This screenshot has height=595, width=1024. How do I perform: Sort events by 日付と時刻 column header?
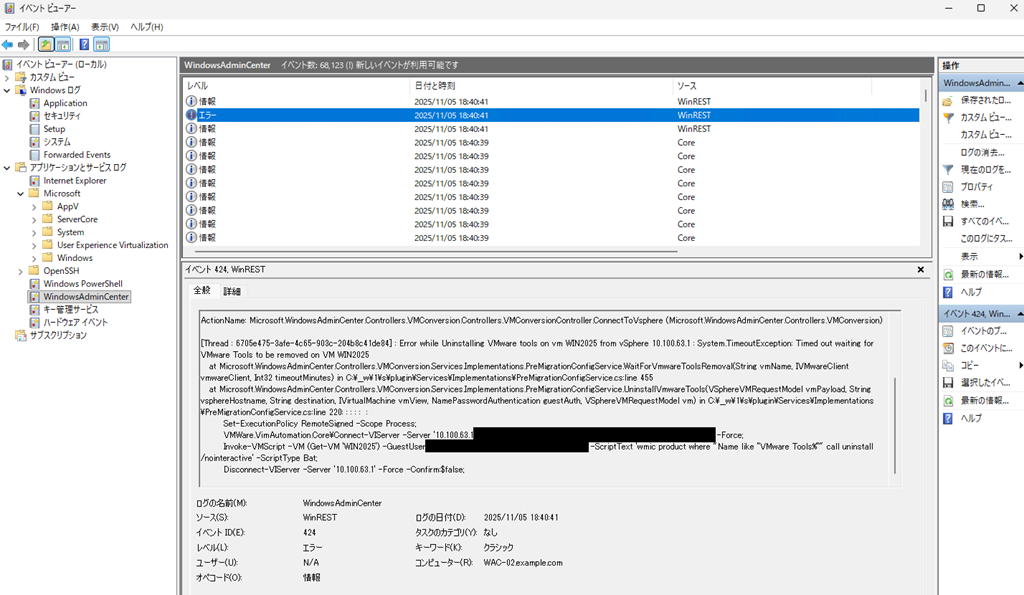pyautogui.click(x=434, y=86)
